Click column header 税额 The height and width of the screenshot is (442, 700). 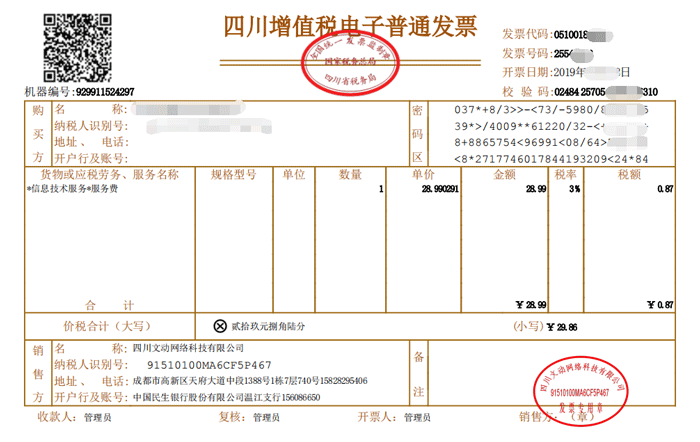click(629, 175)
